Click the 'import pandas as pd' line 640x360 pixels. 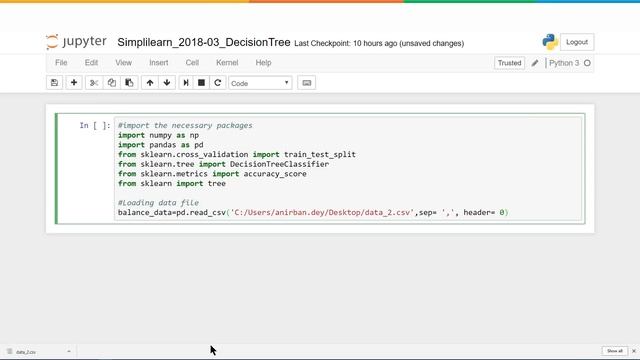coord(160,145)
